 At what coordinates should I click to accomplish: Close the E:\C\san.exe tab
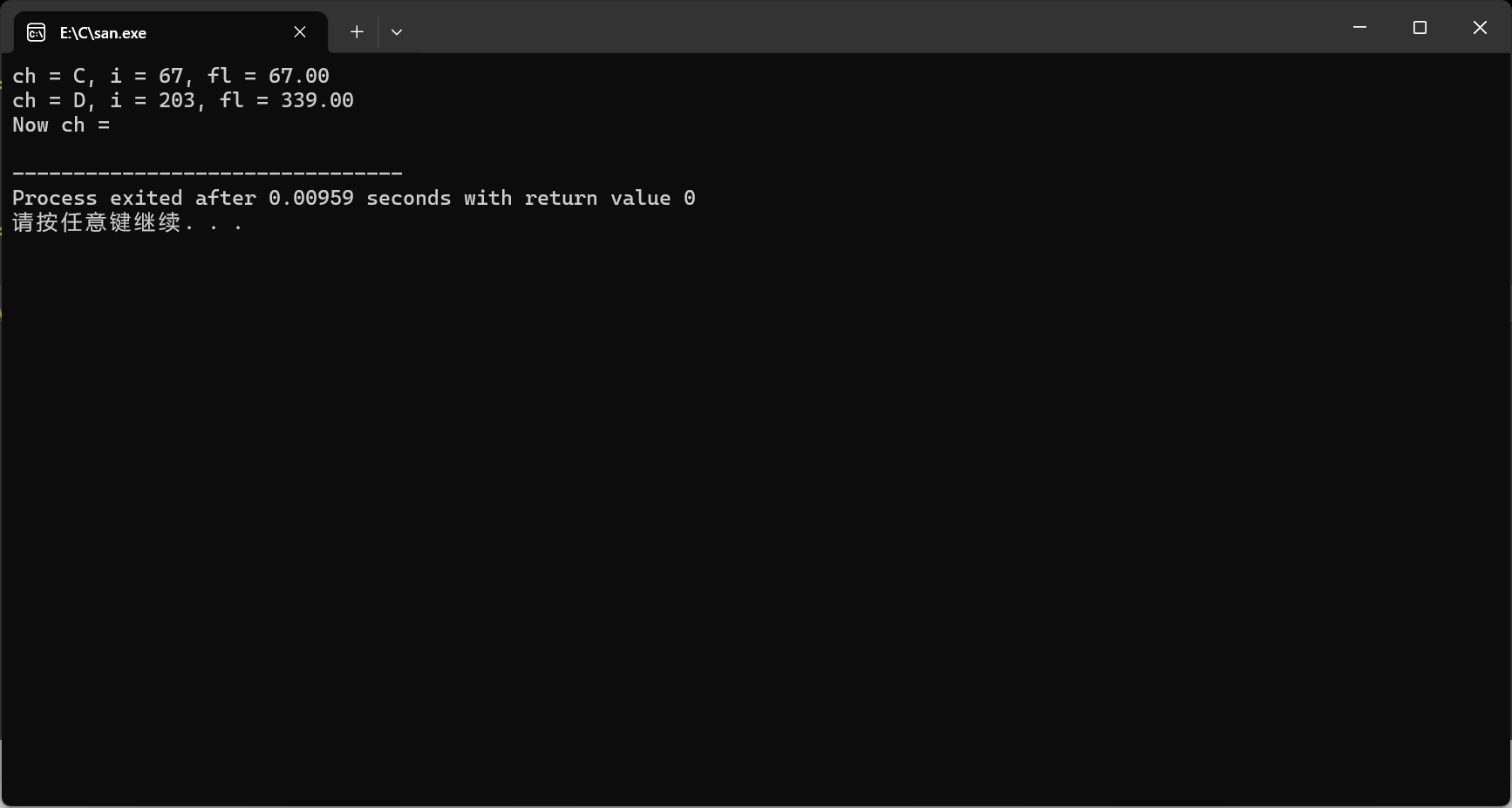pos(300,32)
